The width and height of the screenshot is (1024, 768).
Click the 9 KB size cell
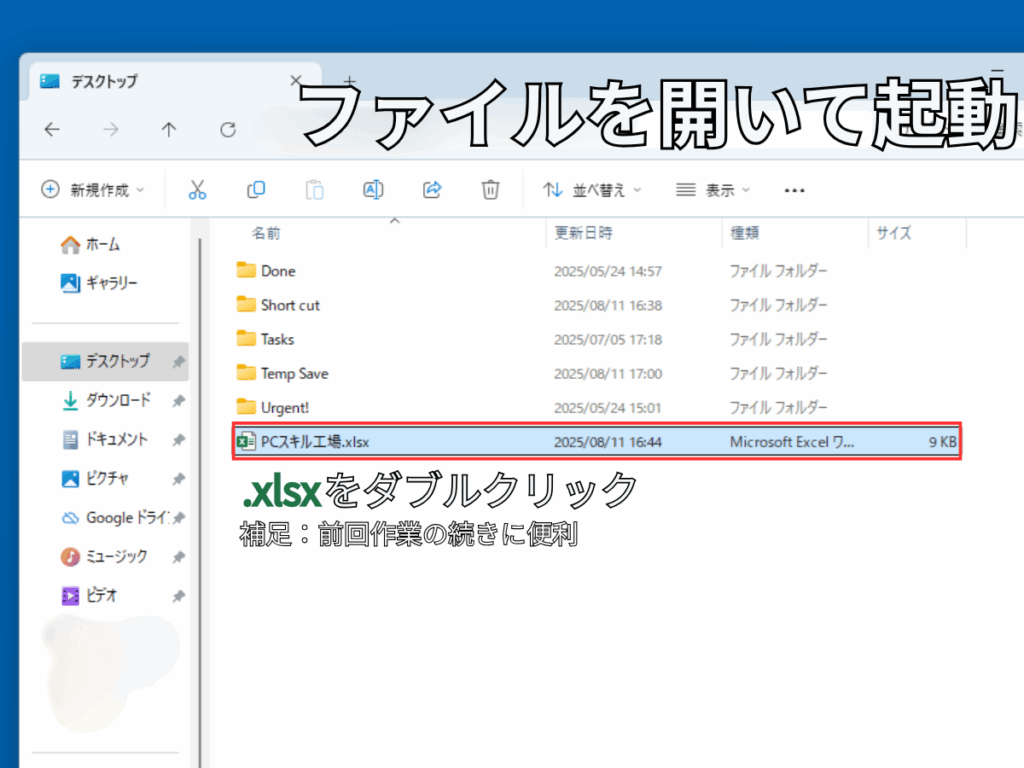[x=943, y=442]
